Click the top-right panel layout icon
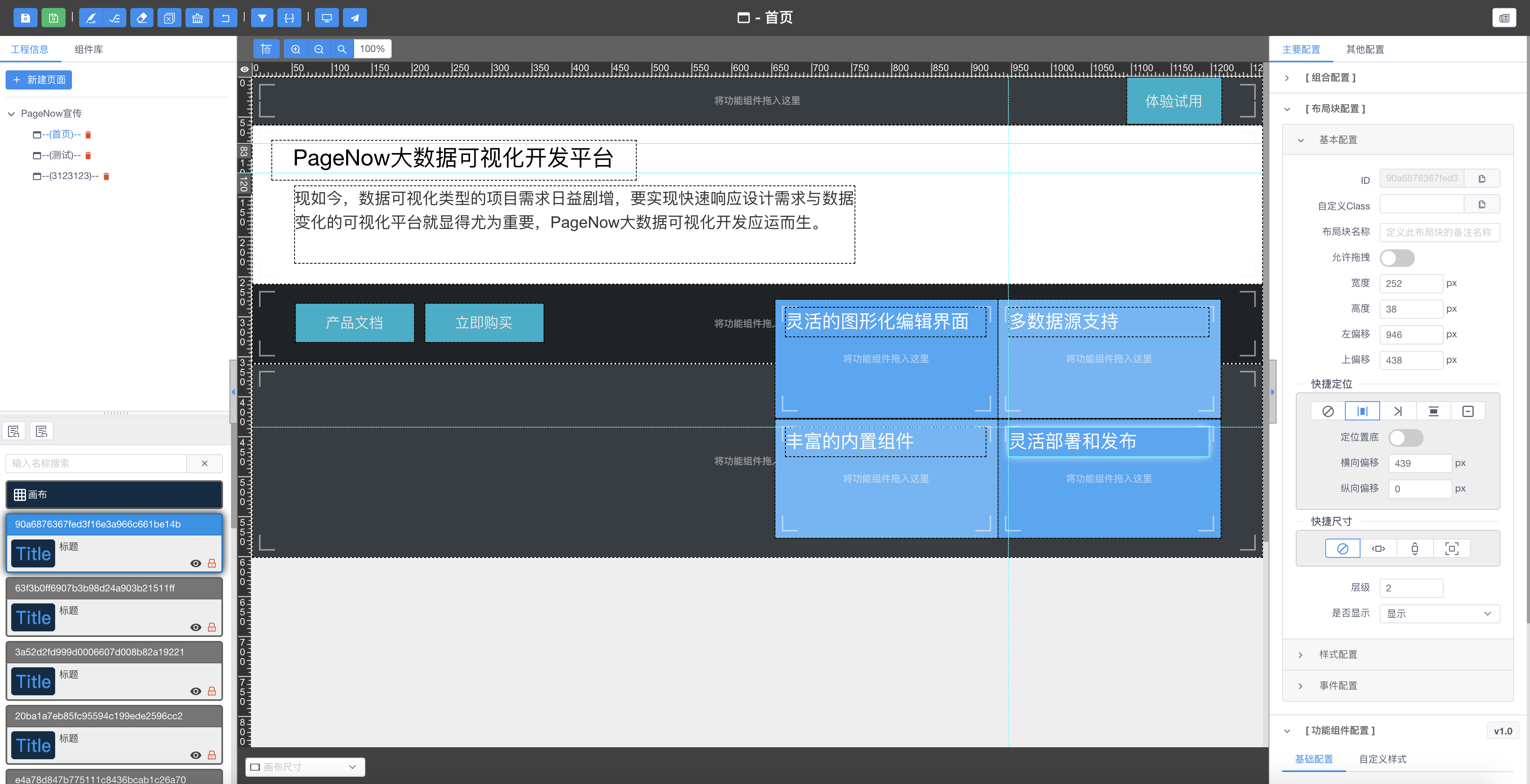 [x=1504, y=18]
